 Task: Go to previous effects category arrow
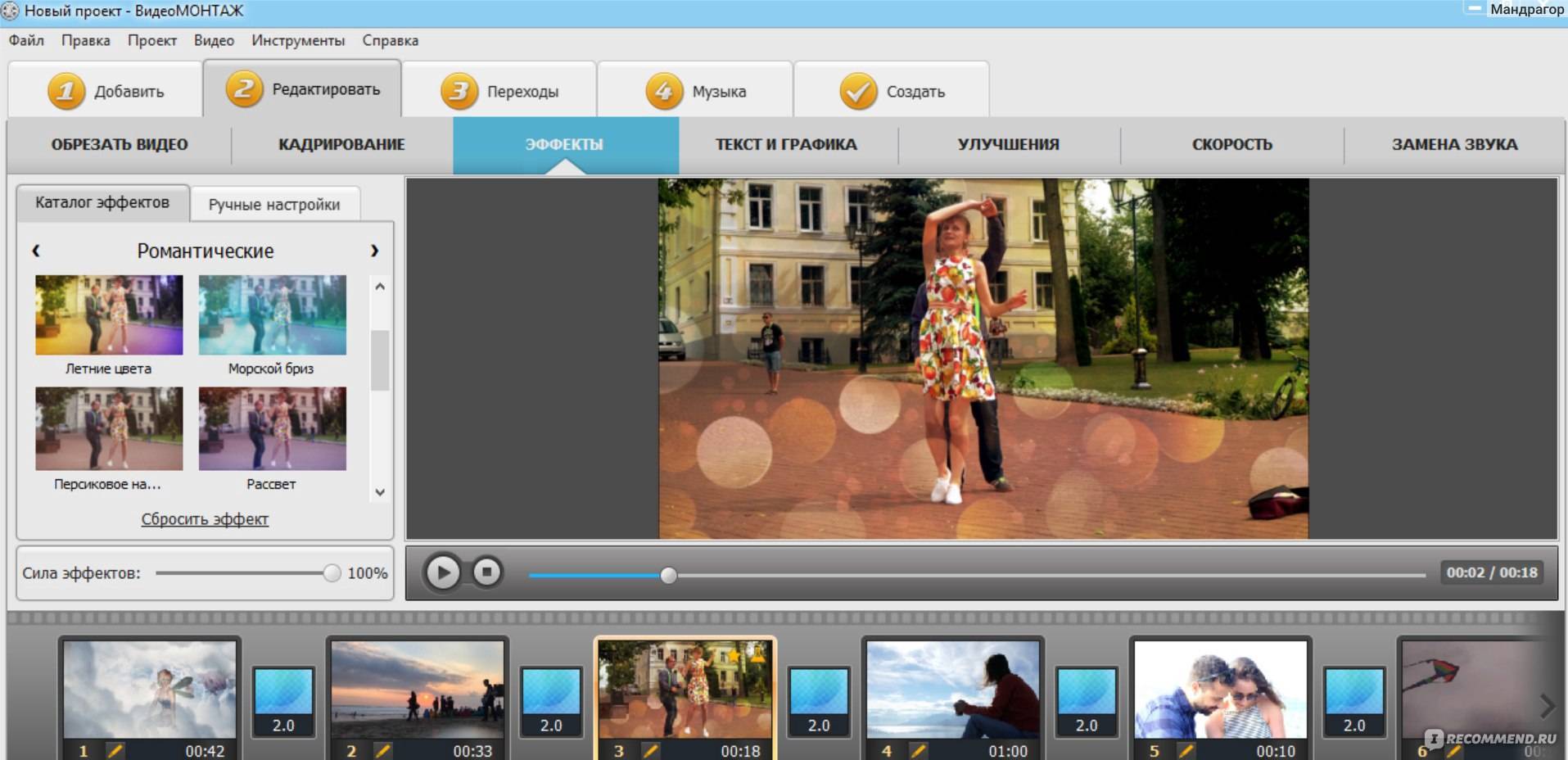[36, 251]
